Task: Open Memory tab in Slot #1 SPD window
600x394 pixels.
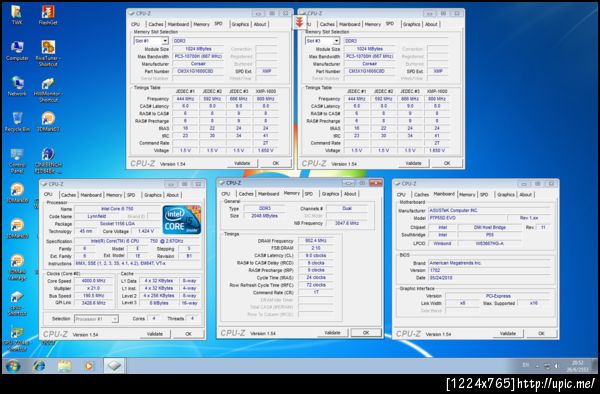Action: point(201,24)
